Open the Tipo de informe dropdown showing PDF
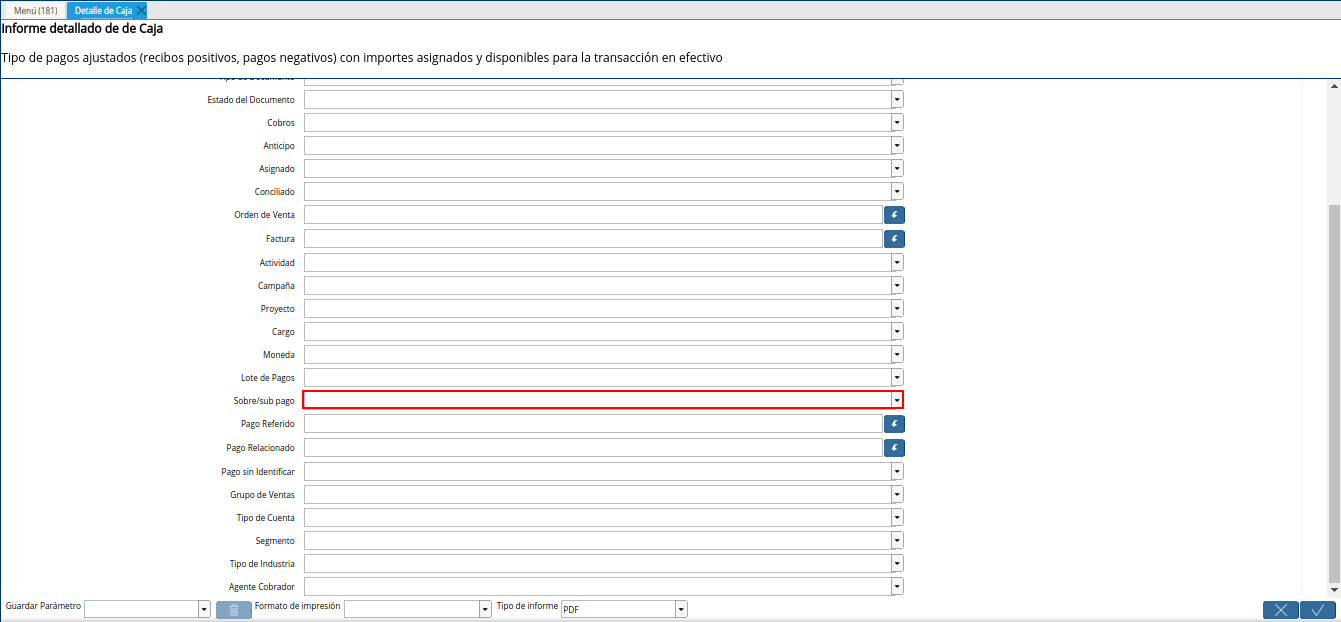This screenshot has height=622, width=1341. (680, 608)
